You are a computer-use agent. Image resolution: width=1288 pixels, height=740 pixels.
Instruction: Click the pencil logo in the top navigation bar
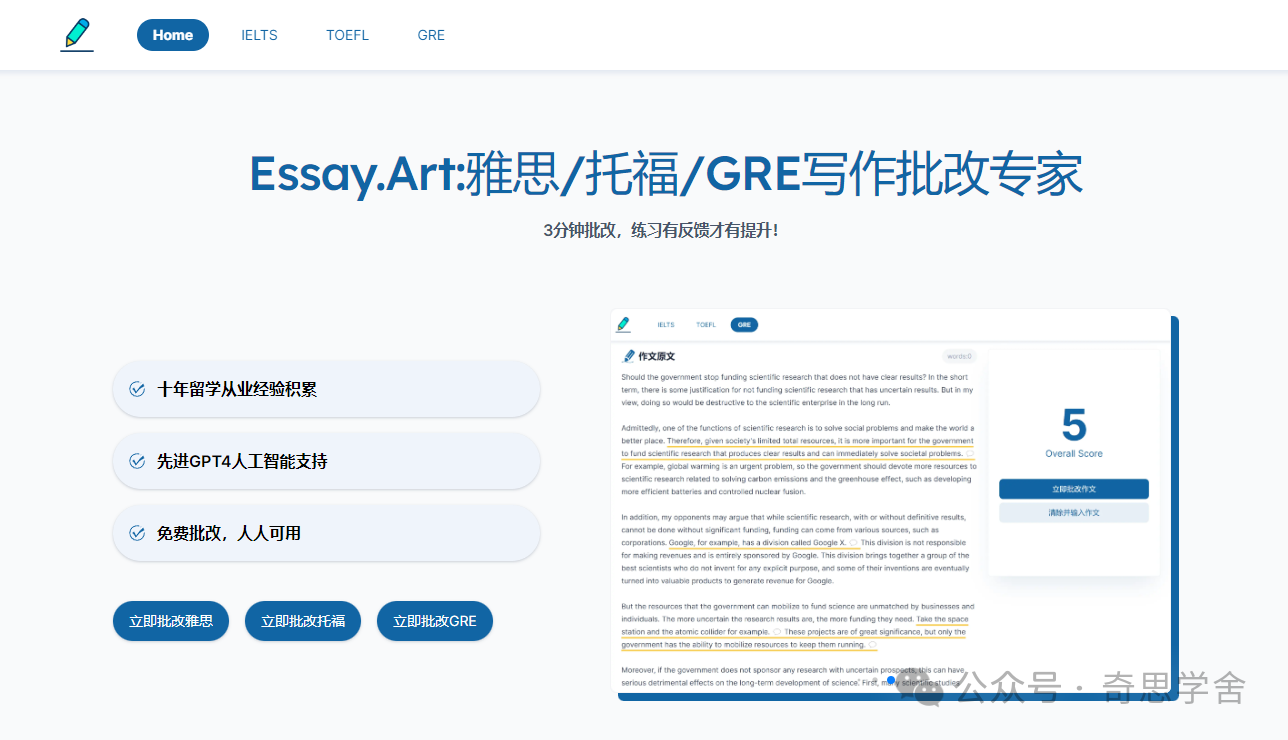click(77, 34)
